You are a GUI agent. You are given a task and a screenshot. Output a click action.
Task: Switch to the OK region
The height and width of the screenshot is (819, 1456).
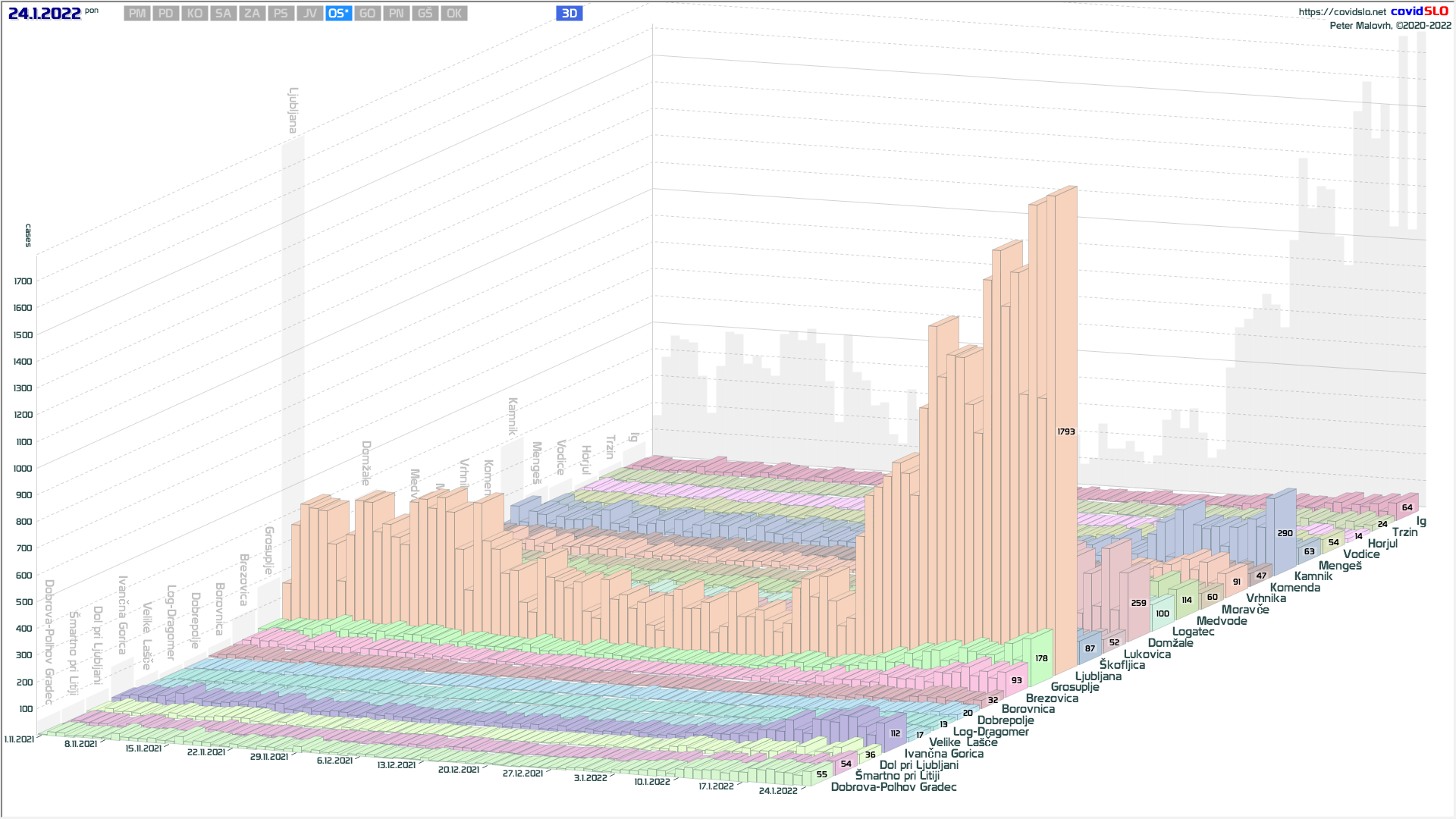pyautogui.click(x=453, y=14)
